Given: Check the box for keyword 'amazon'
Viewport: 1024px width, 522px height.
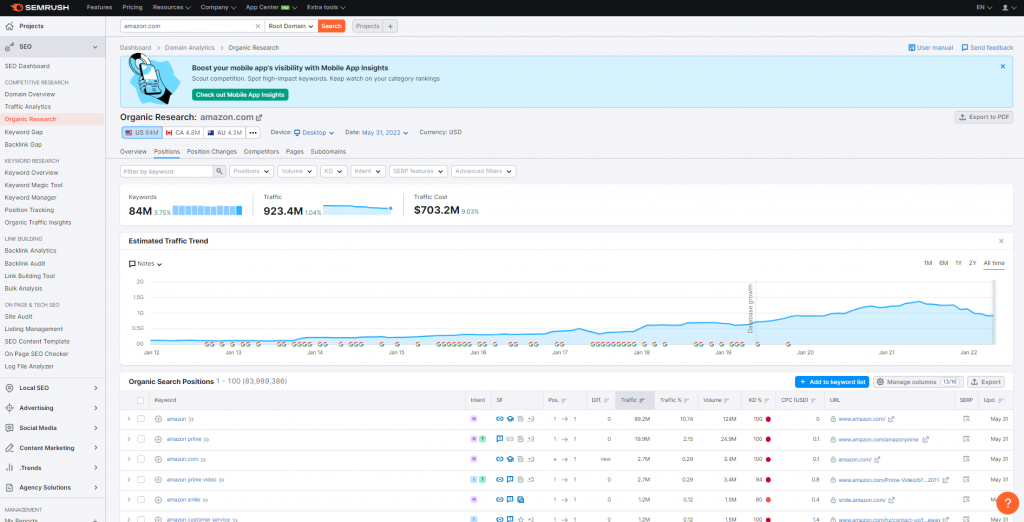Looking at the screenshot, I should (x=140, y=419).
